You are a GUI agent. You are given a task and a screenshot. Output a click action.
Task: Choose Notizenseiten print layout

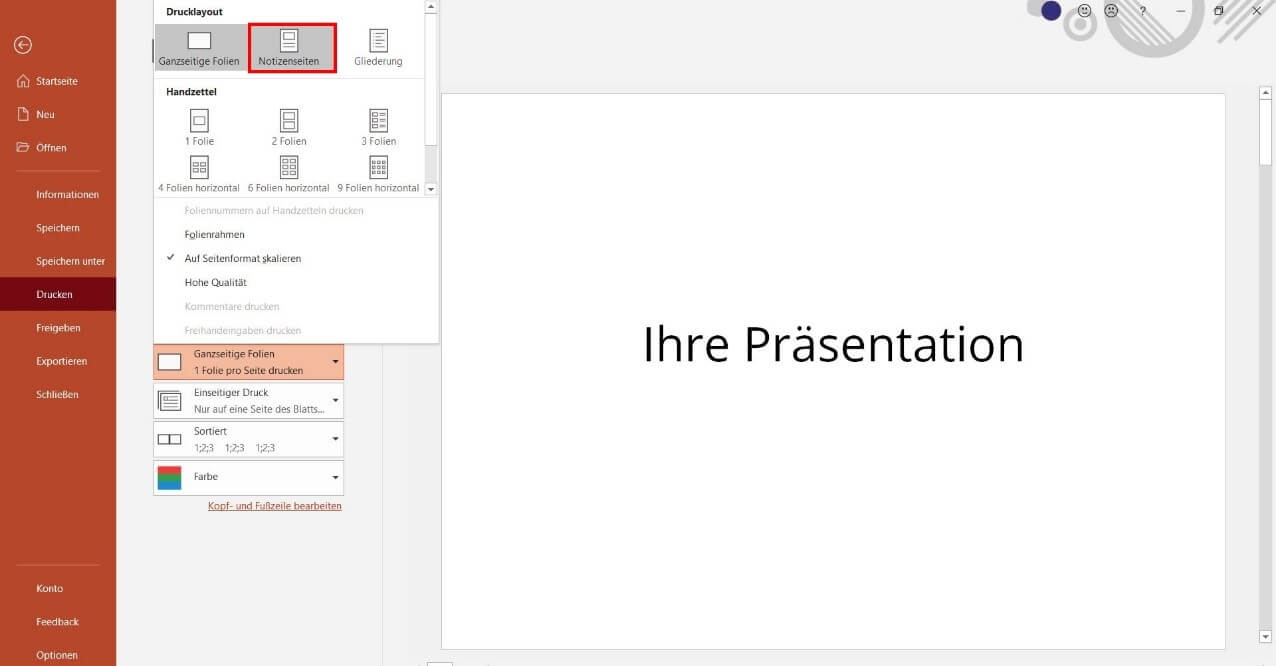coord(291,48)
